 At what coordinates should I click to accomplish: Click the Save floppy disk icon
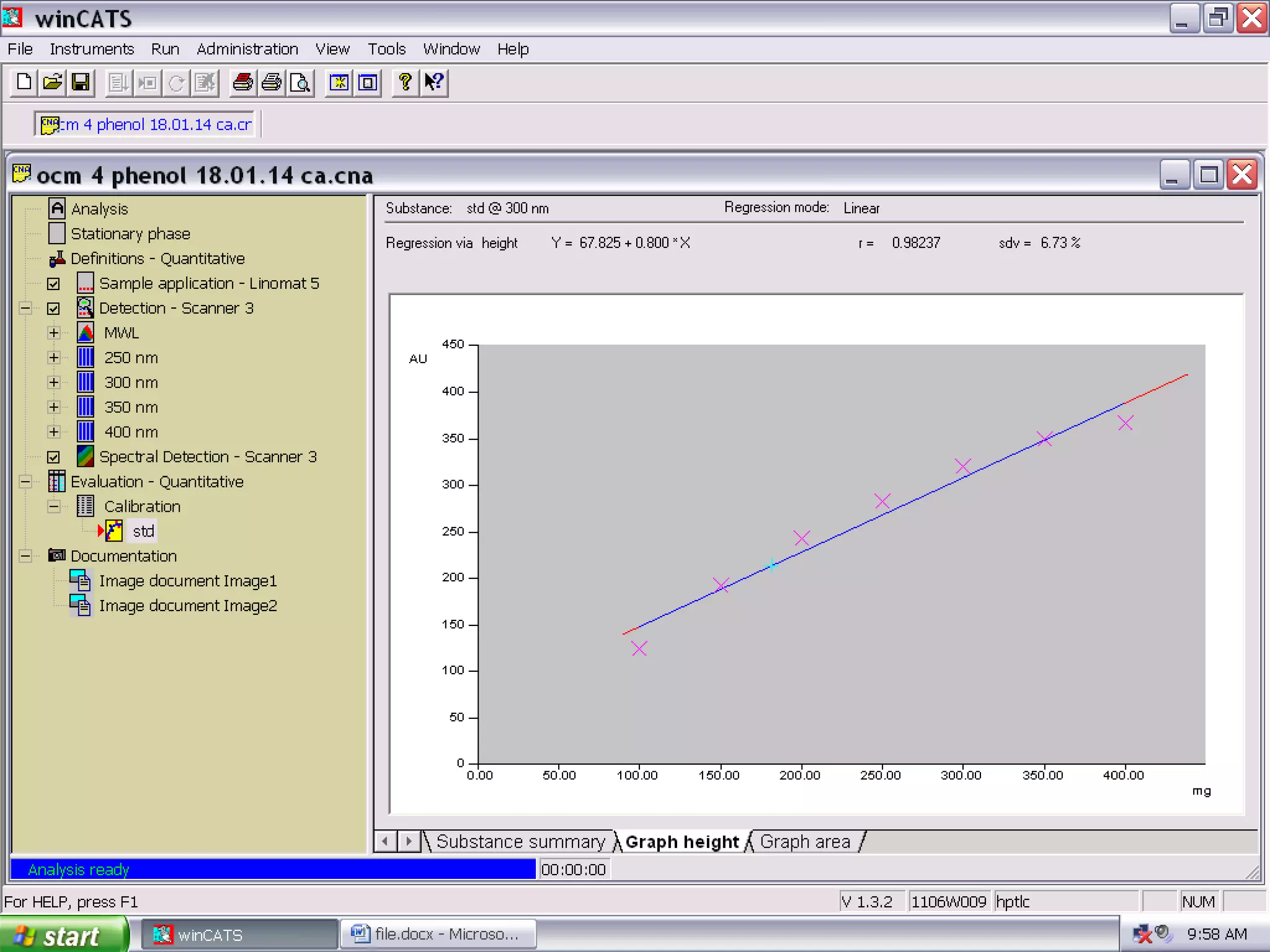tap(81, 82)
